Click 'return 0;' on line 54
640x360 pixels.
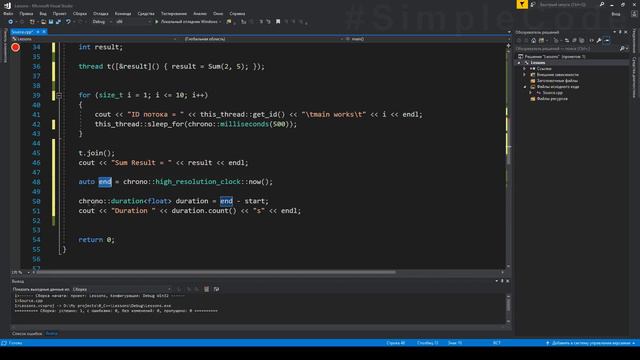(x=96, y=240)
